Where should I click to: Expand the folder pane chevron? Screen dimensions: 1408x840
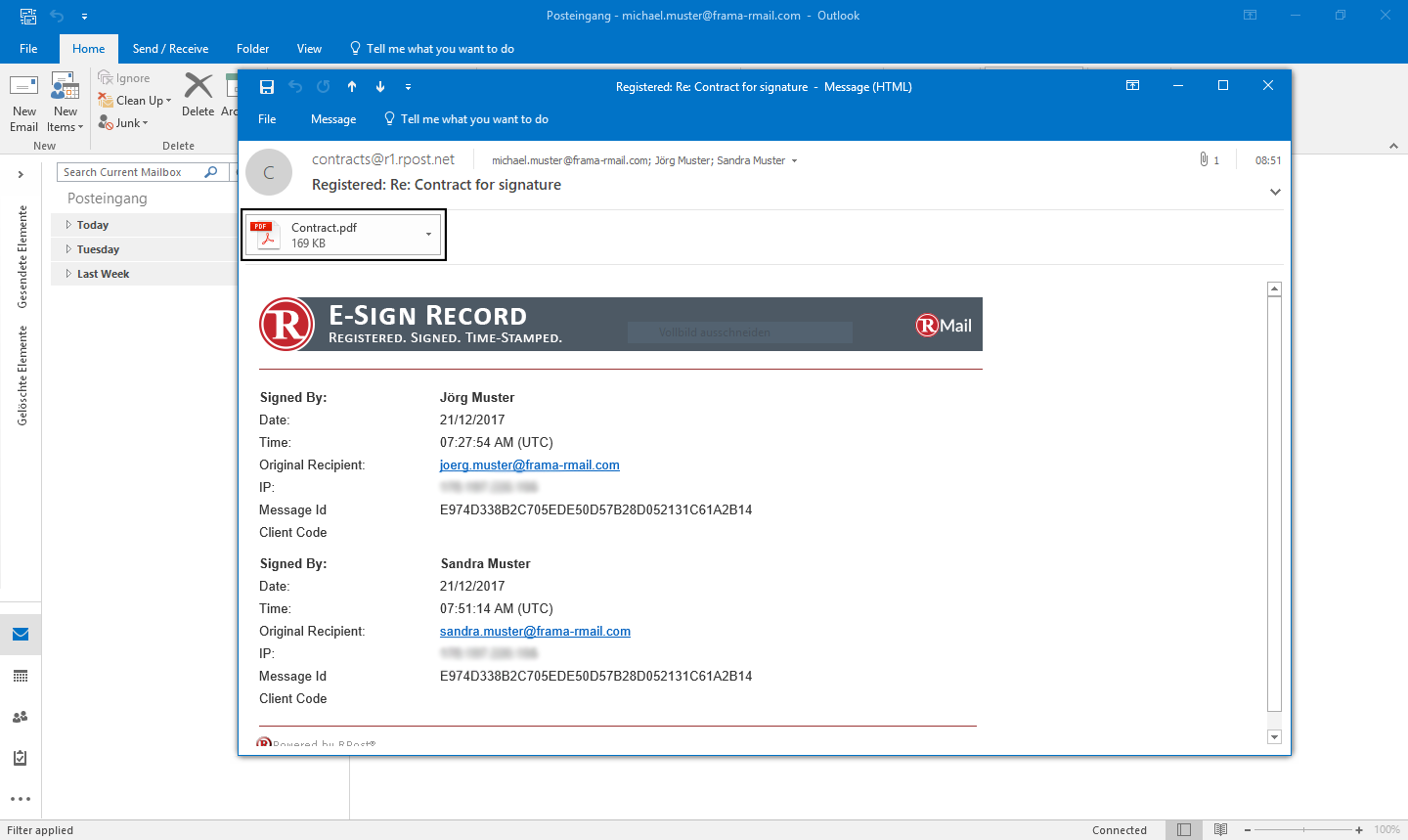pyautogui.click(x=21, y=174)
